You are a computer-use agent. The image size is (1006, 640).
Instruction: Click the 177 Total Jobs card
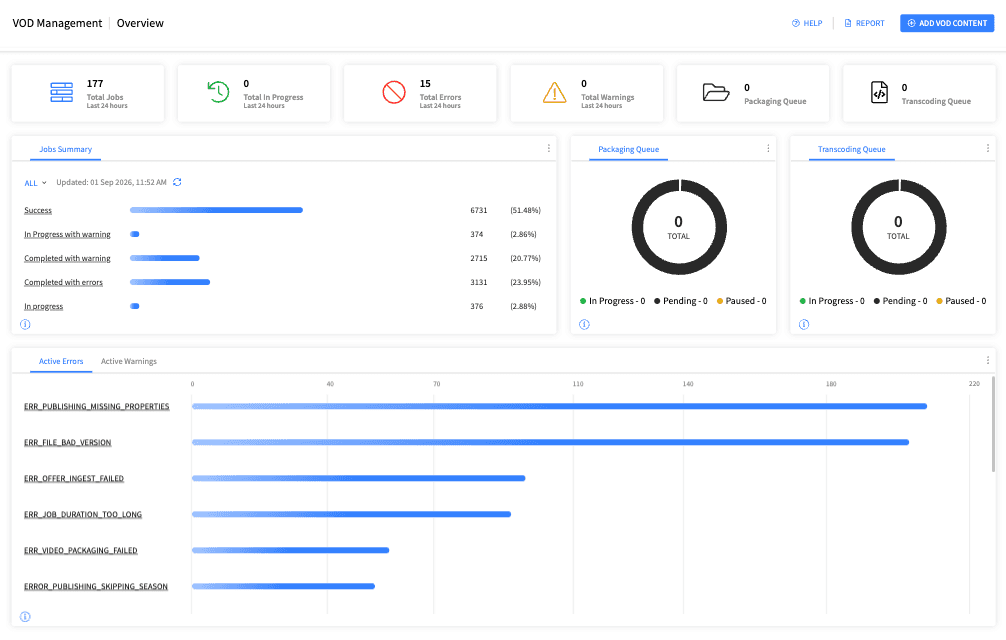(x=88, y=93)
